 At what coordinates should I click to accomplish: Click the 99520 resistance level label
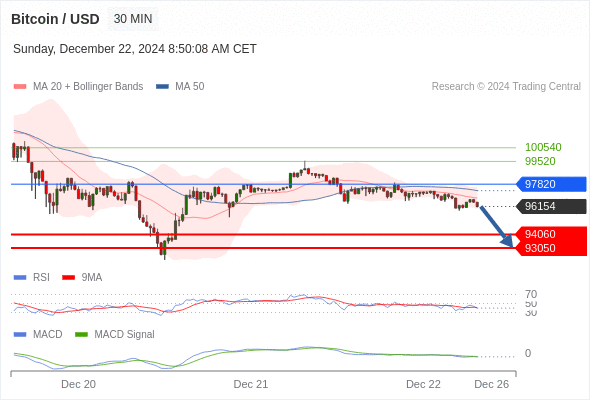point(540,161)
